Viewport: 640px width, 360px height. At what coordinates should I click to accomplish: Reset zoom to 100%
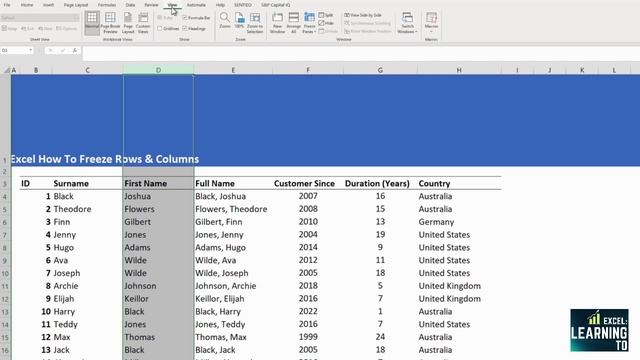[240, 20]
